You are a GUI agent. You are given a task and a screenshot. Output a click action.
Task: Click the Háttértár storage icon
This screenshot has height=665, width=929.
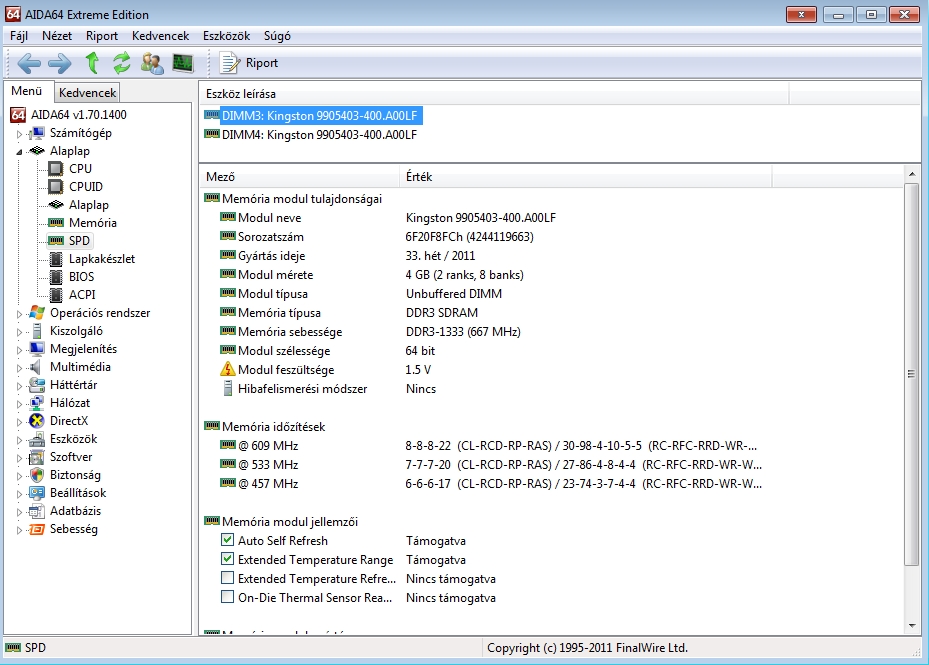pos(37,385)
